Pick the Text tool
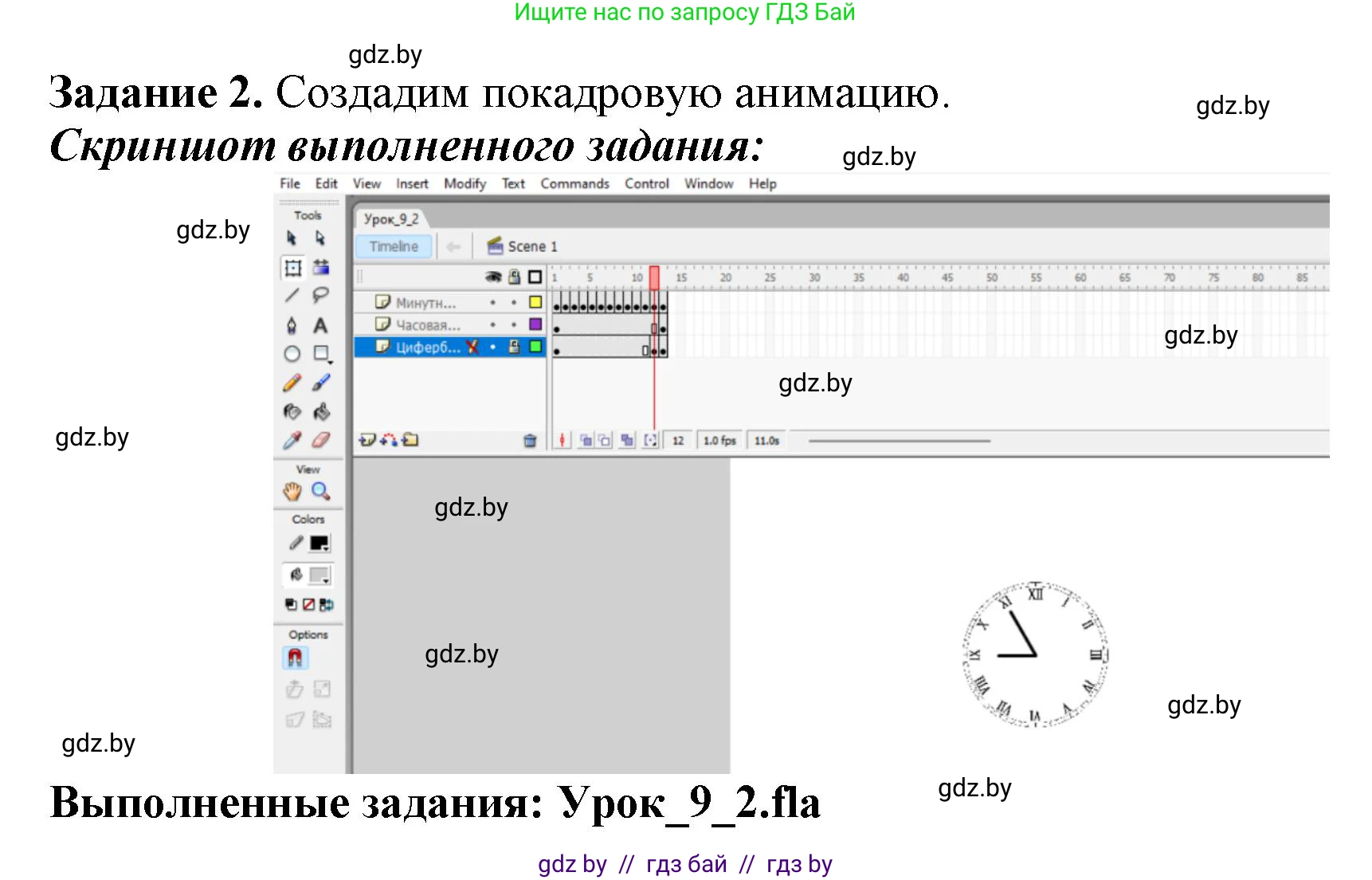The height and width of the screenshot is (880, 1372). (320, 325)
